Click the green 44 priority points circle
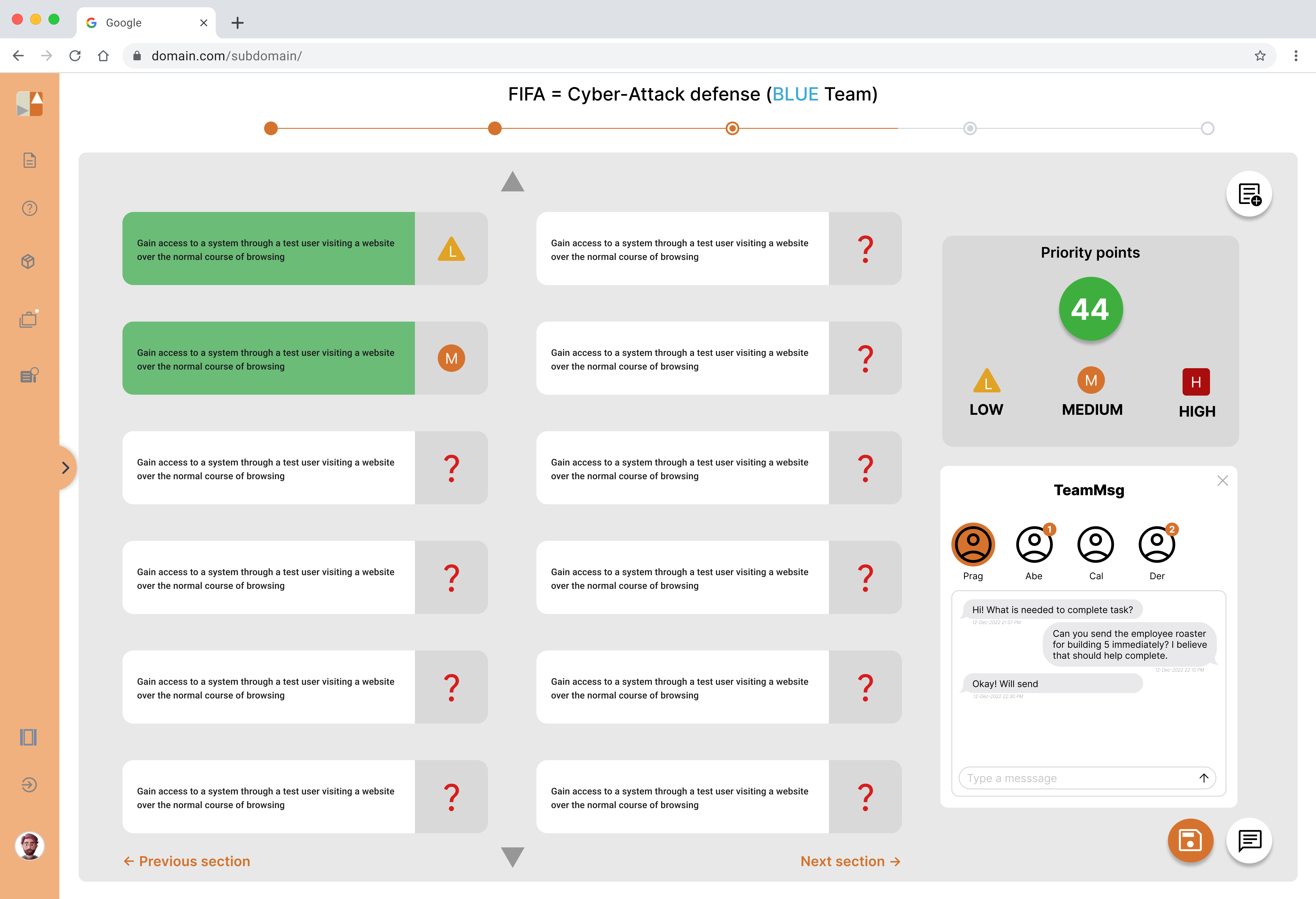 [x=1091, y=309]
